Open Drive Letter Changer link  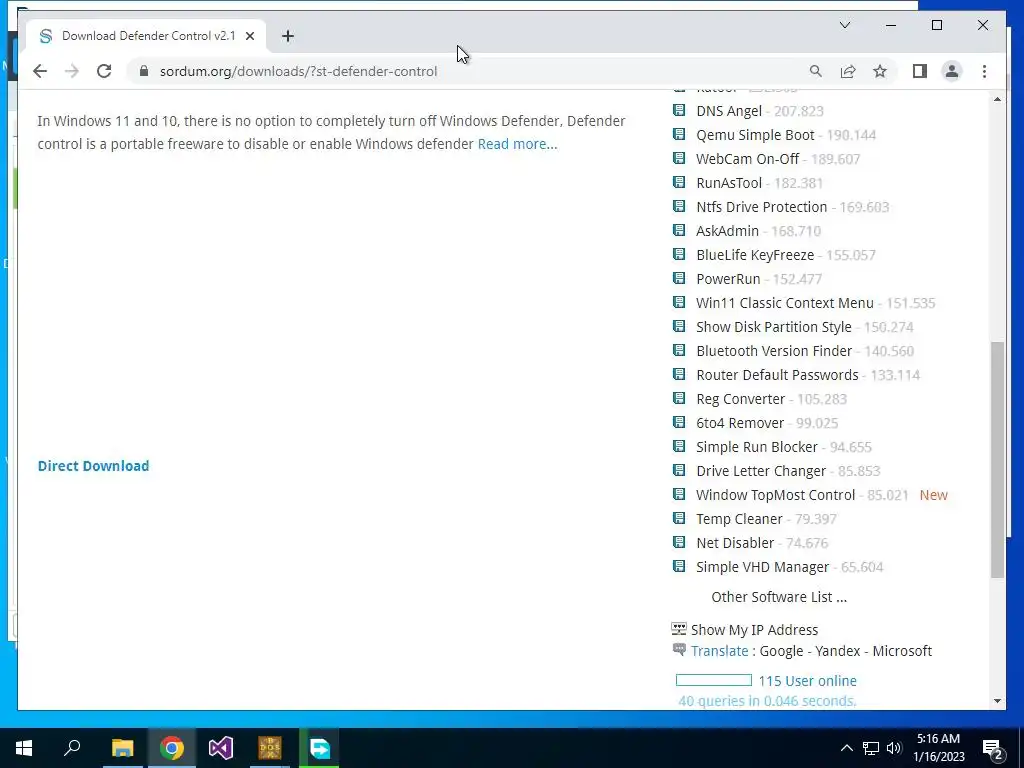(761, 471)
